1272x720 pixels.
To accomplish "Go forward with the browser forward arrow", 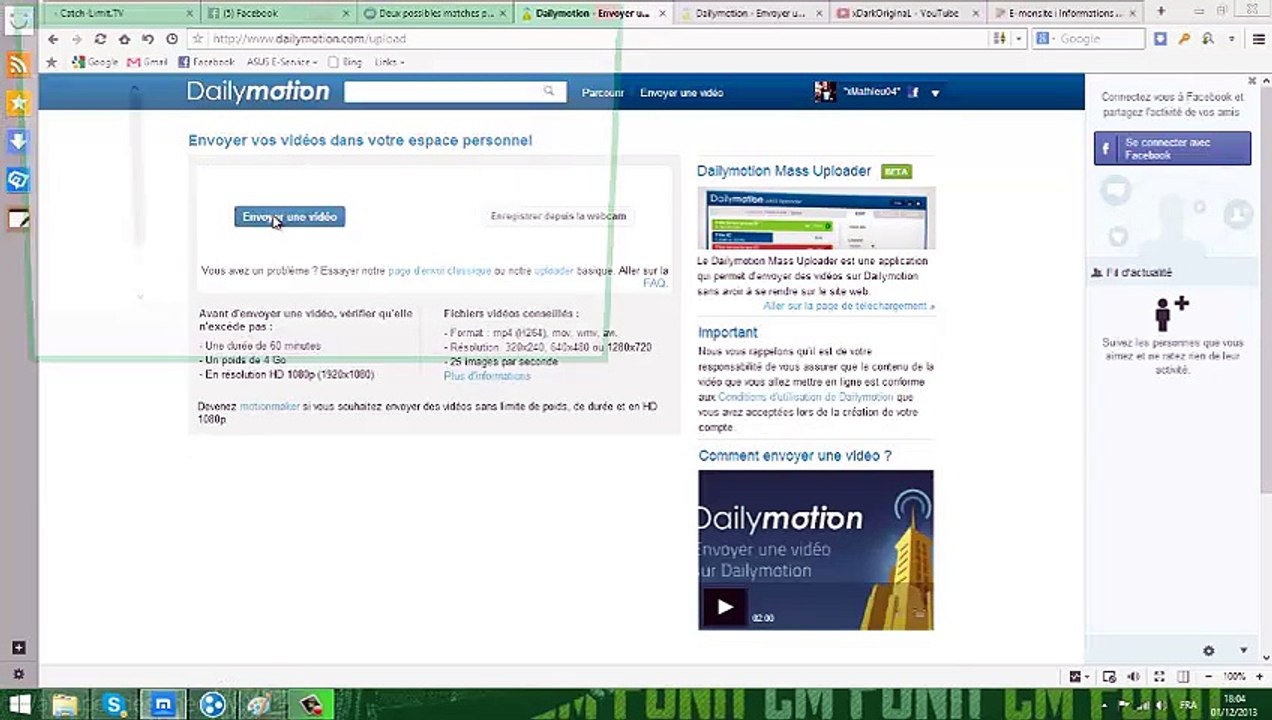I will [76, 39].
